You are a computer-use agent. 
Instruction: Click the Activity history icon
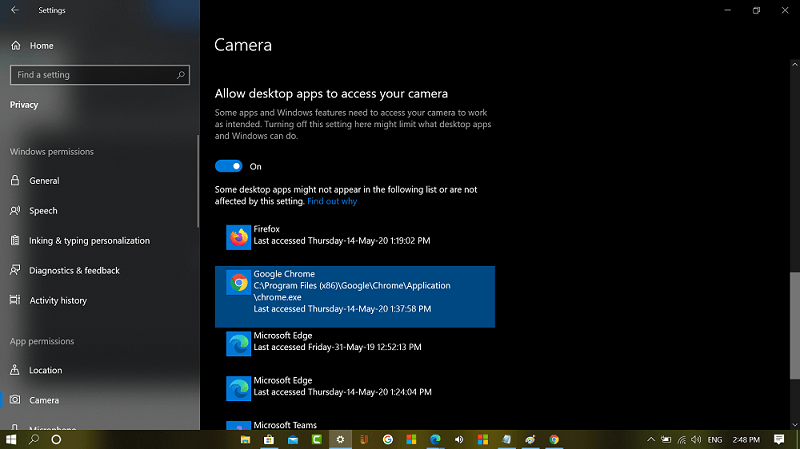tap(15, 300)
